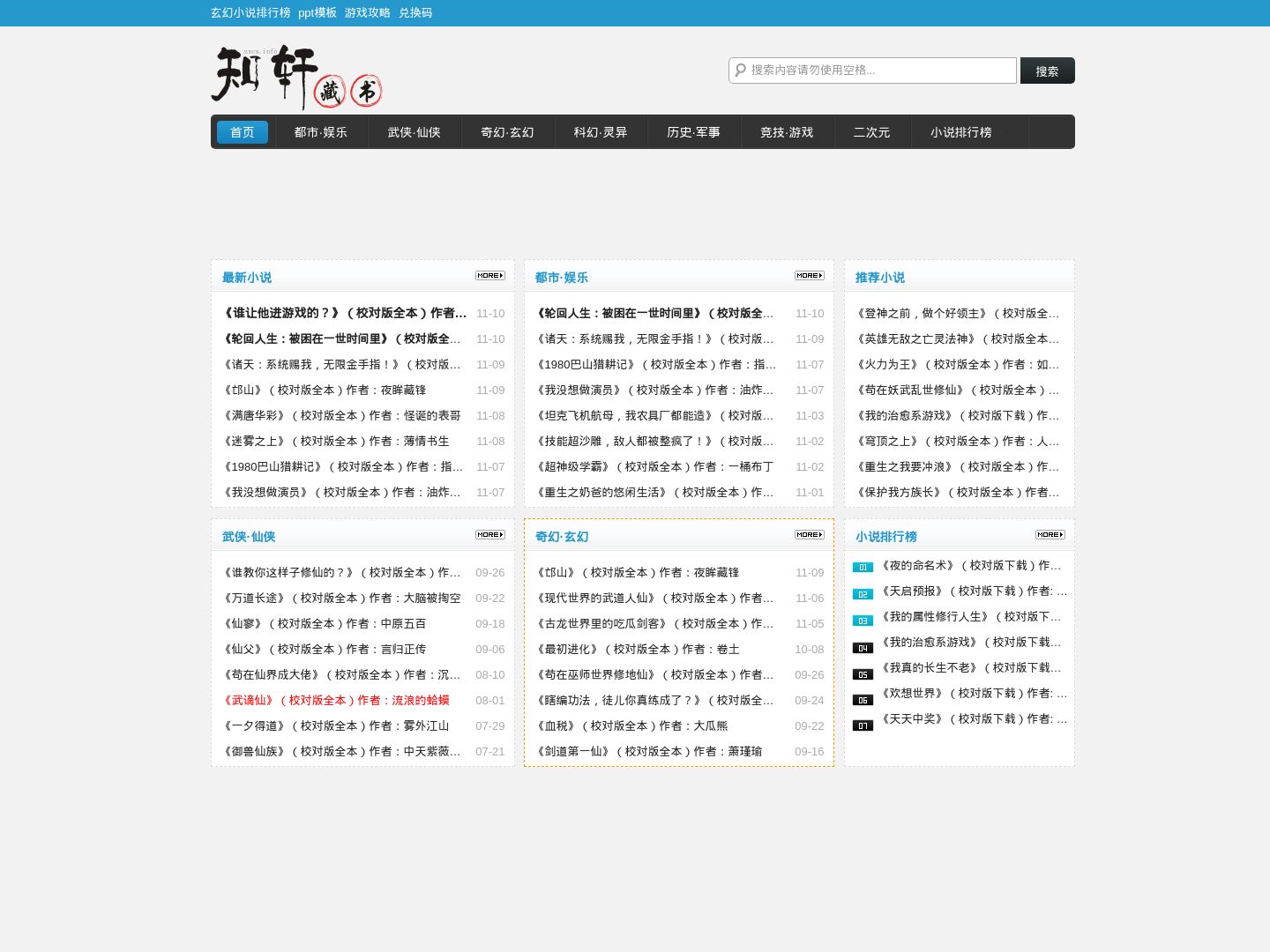Open 《最初进化》 novel link
The width and height of the screenshot is (1270, 952).
click(x=638, y=649)
